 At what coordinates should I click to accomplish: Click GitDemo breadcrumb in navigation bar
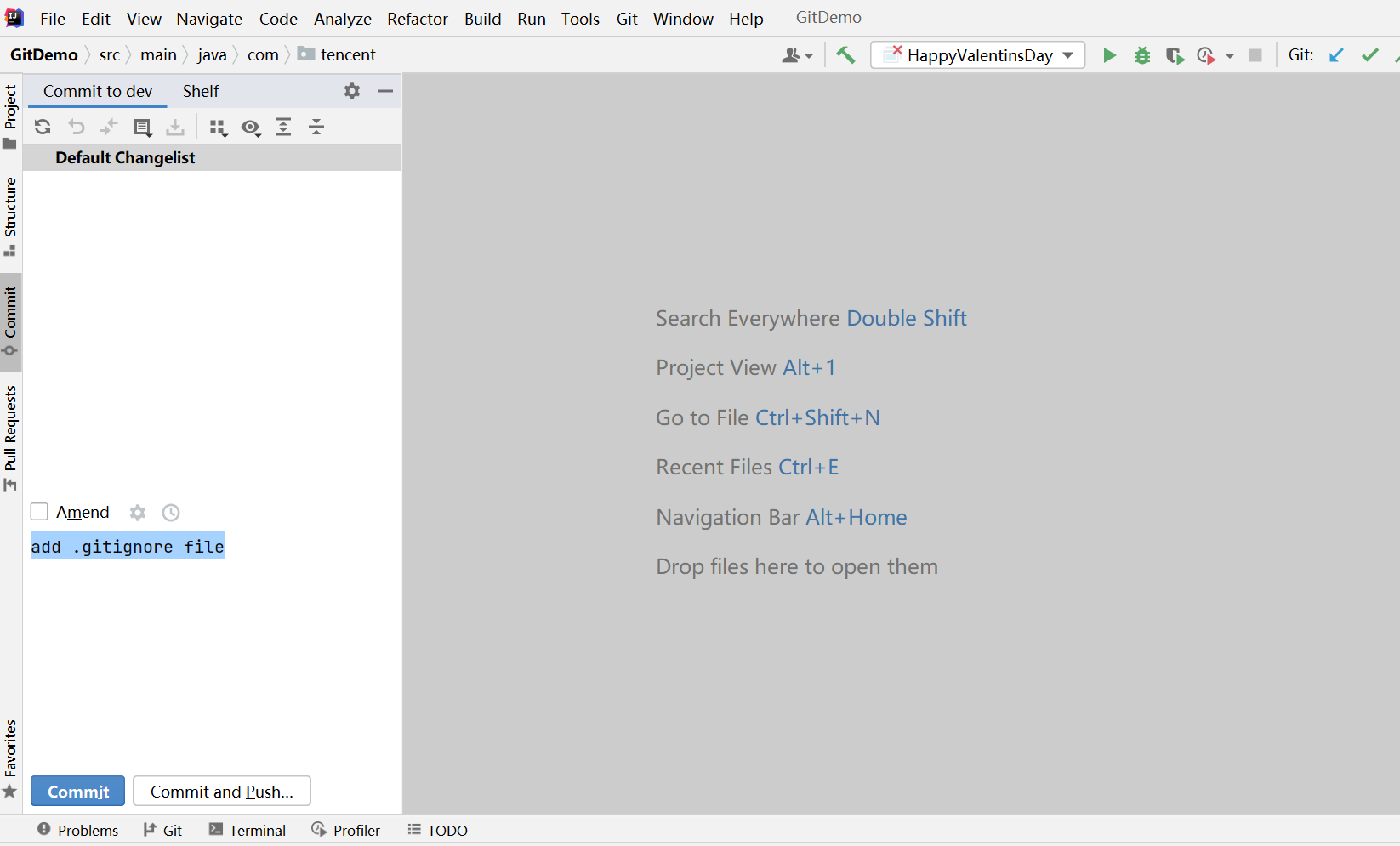pyautogui.click(x=44, y=55)
